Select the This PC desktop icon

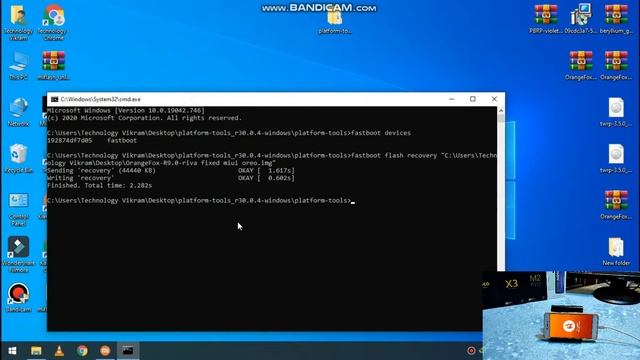tap(18, 65)
